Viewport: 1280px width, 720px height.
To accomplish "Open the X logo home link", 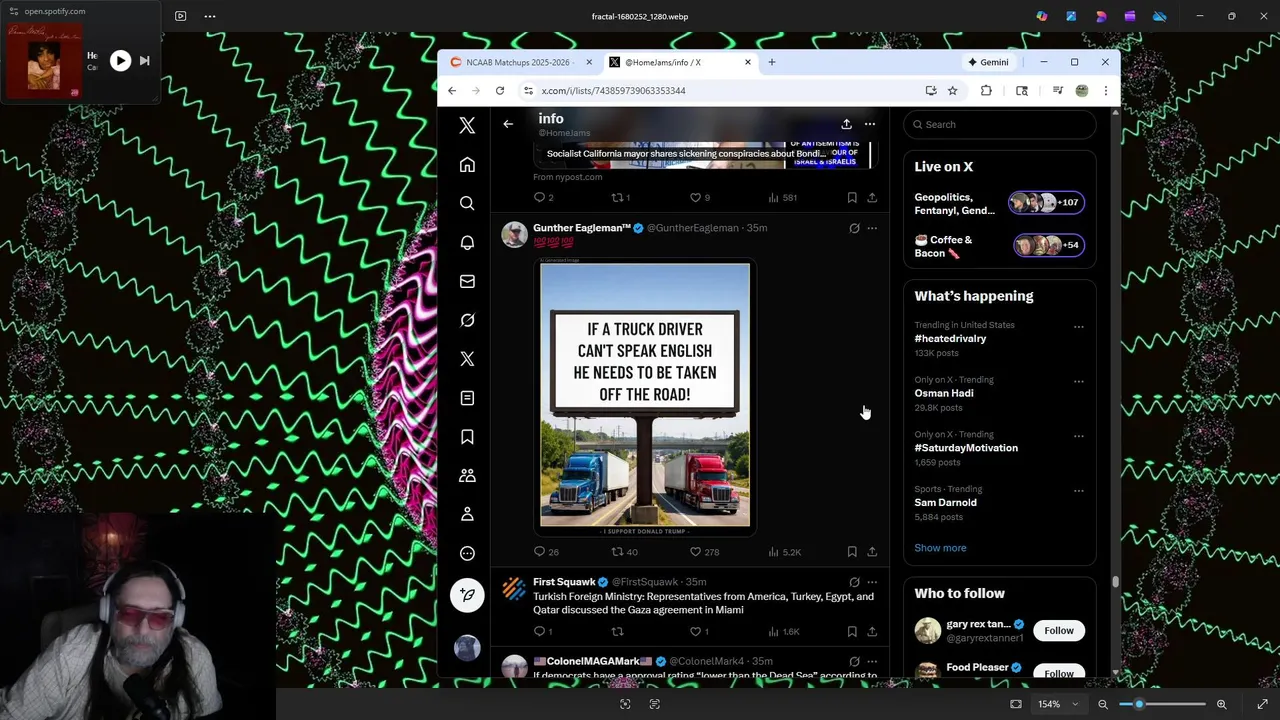I will click(x=467, y=126).
